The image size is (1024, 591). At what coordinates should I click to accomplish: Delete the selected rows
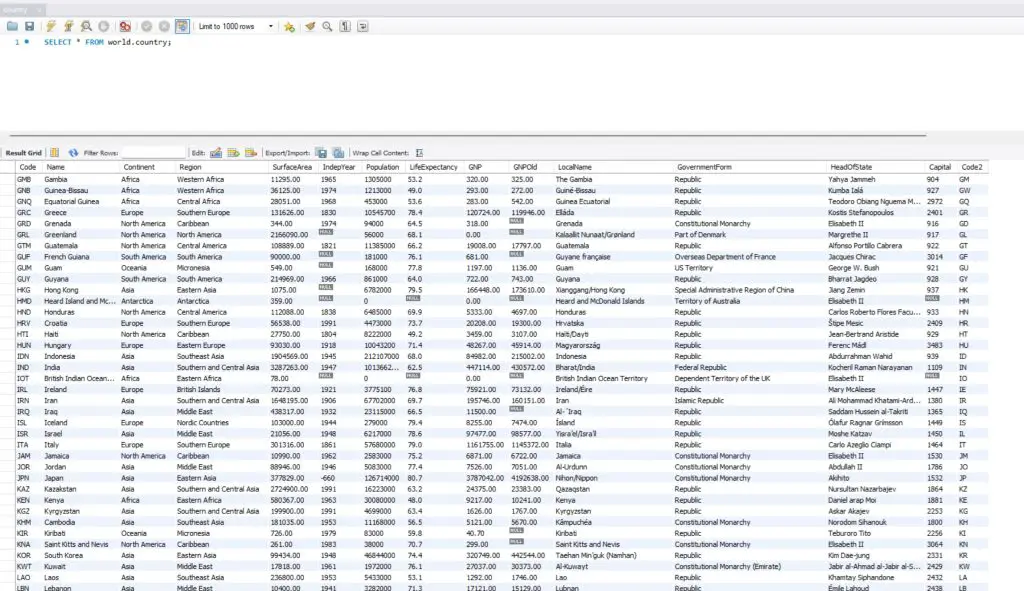[x=251, y=153]
